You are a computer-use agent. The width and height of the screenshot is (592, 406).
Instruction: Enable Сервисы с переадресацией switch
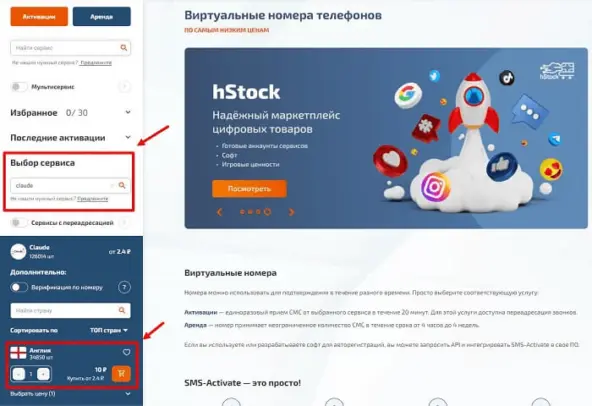coord(19,223)
